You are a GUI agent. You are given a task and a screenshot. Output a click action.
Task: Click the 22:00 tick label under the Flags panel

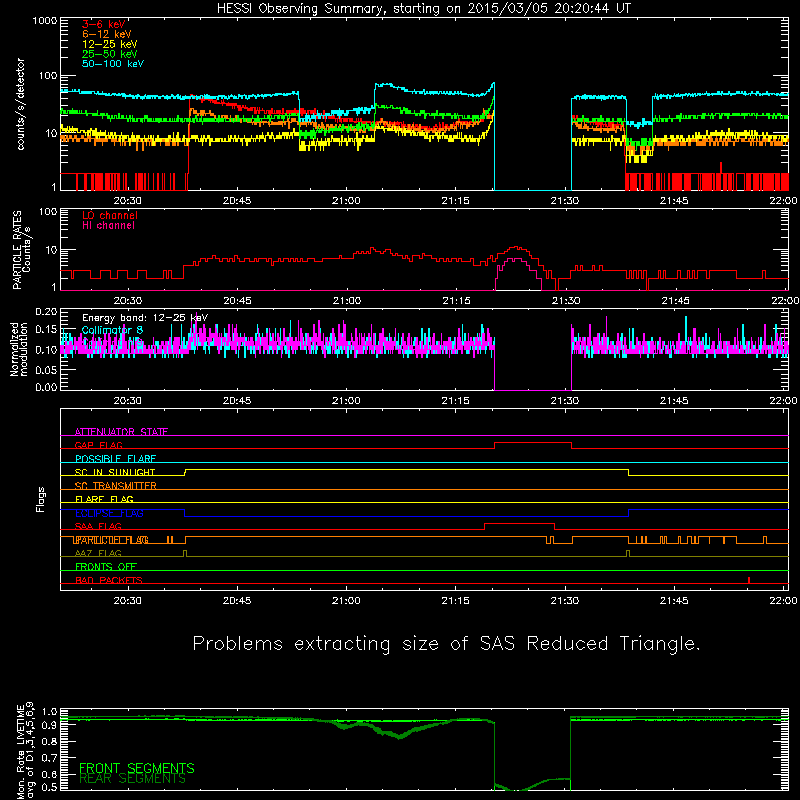[x=783, y=601]
